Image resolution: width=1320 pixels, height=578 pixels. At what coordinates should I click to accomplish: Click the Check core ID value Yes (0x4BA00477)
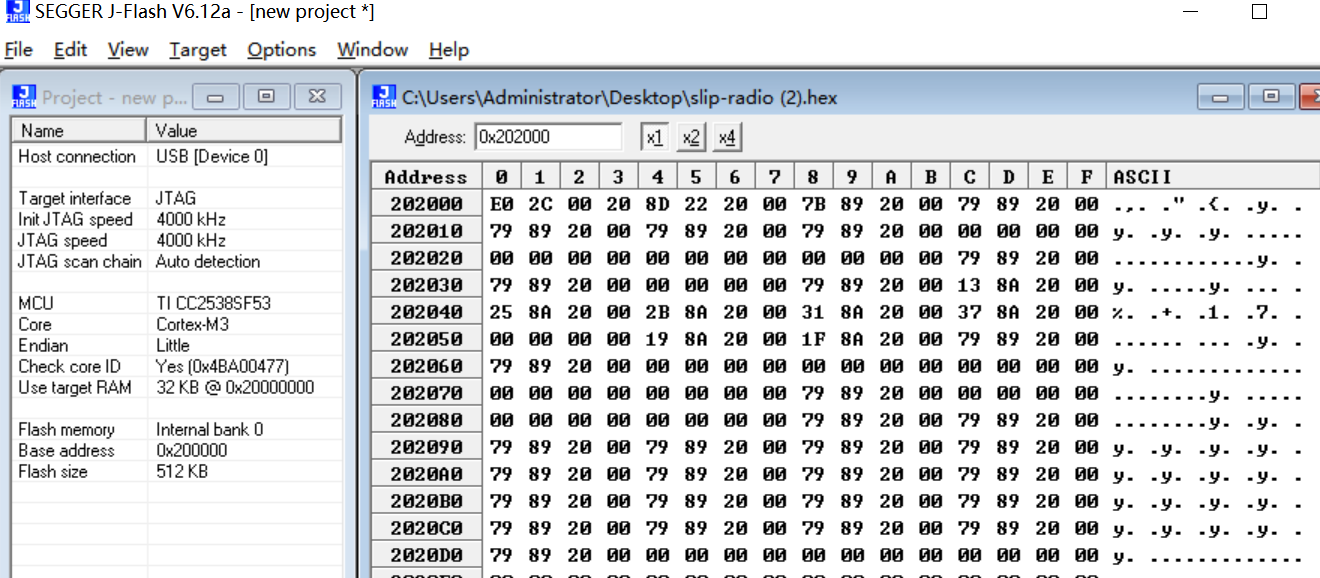(x=222, y=366)
